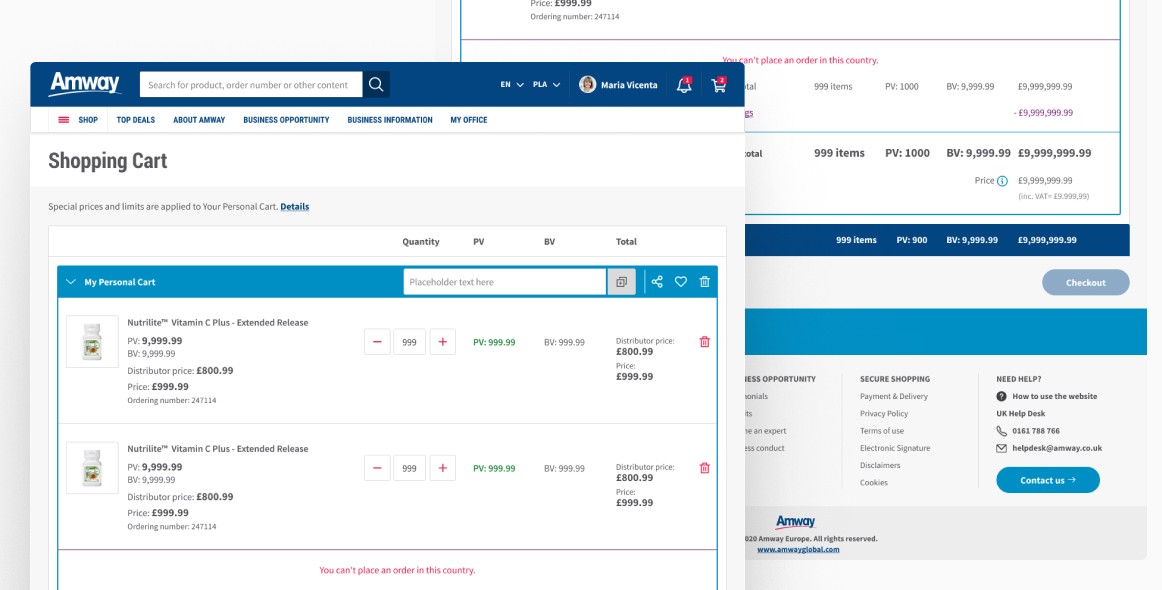
Task: Click Maria Vicenta account name
Action: [x=629, y=85]
